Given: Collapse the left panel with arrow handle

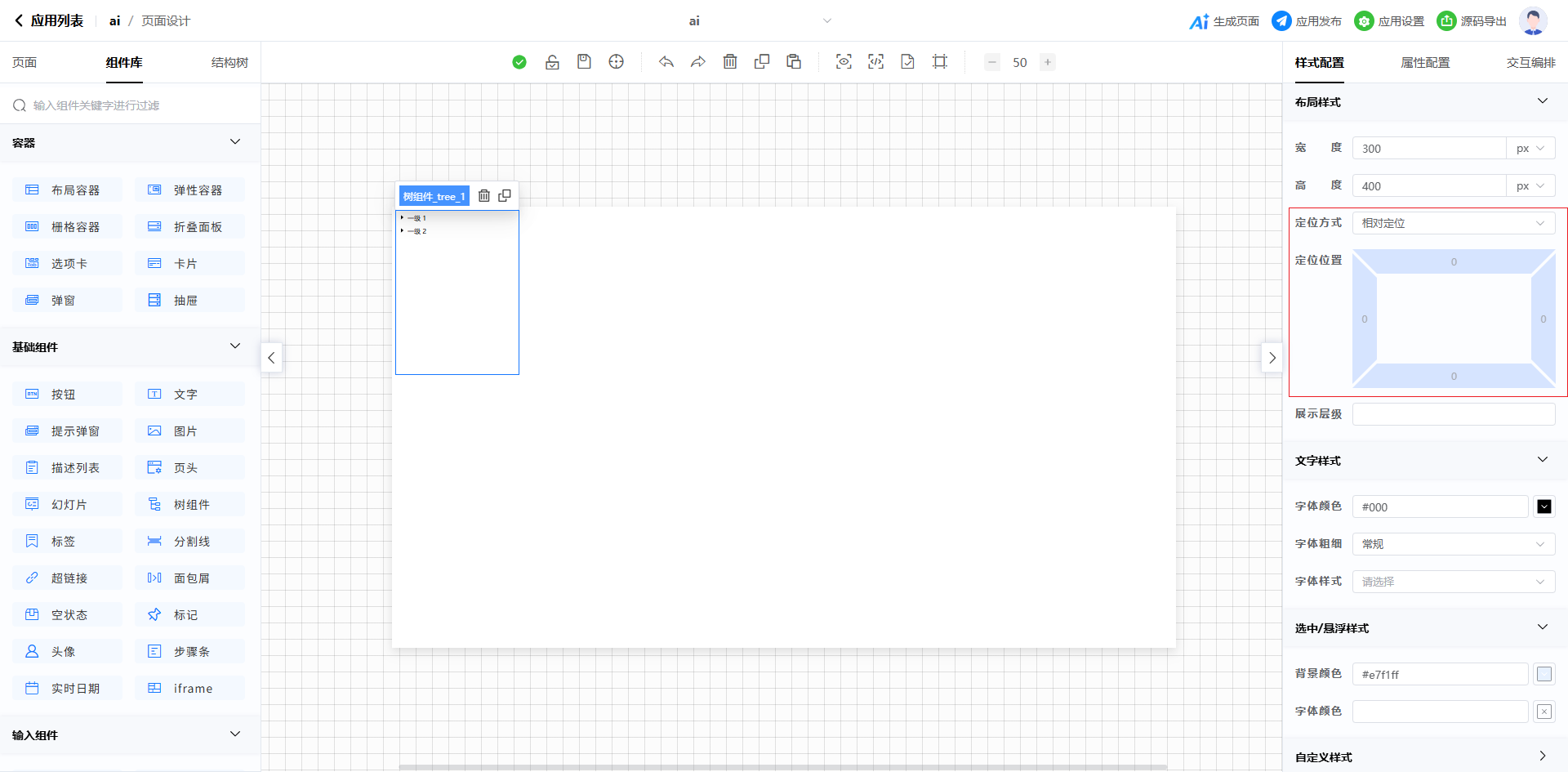Looking at the screenshot, I should (x=271, y=358).
